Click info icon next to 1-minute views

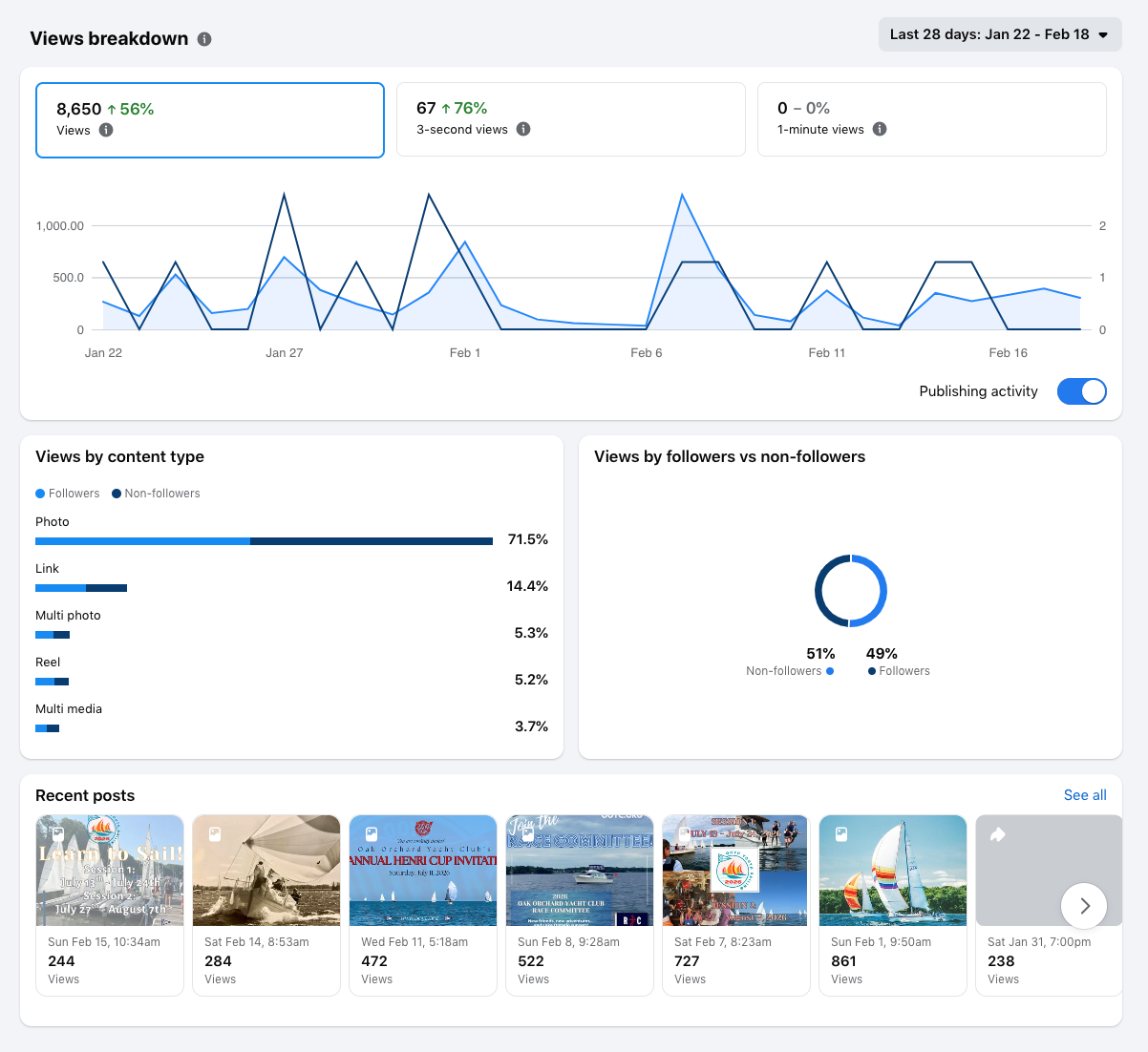(x=880, y=129)
